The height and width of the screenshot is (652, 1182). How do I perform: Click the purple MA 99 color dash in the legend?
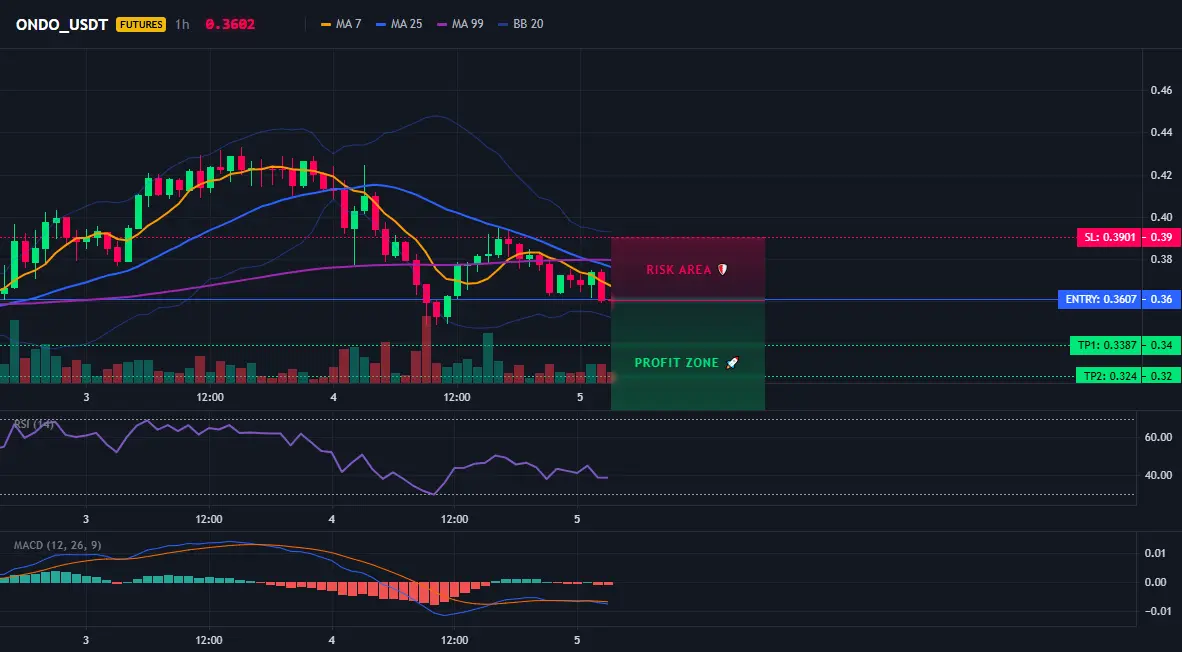(442, 24)
